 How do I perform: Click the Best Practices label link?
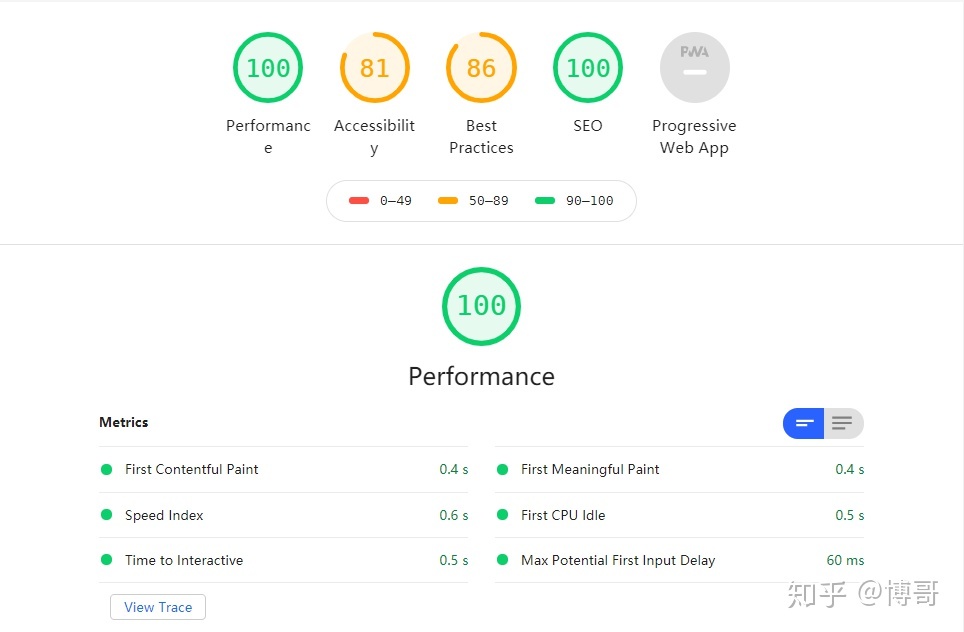click(481, 136)
